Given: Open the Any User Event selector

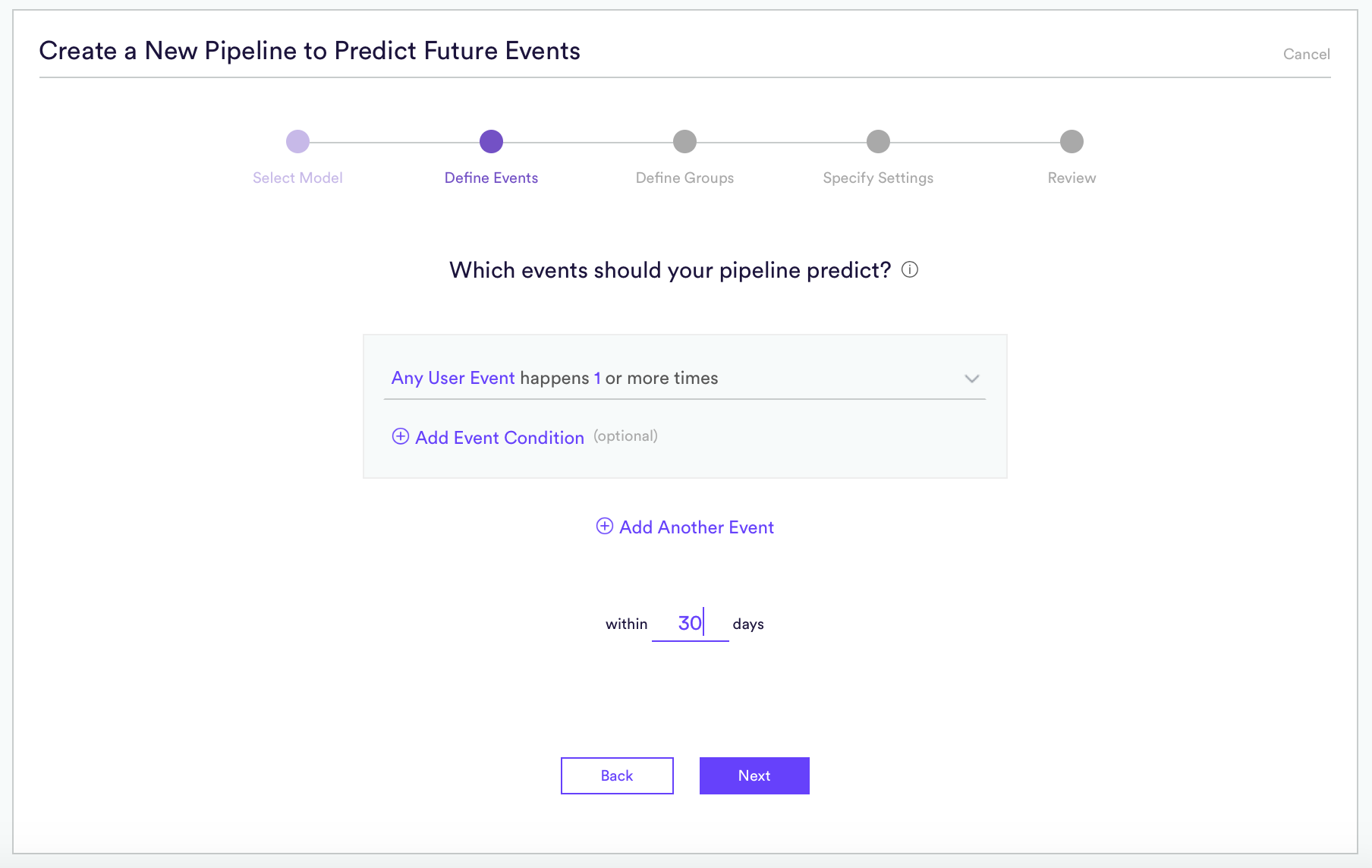Looking at the screenshot, I should [453, 378].
